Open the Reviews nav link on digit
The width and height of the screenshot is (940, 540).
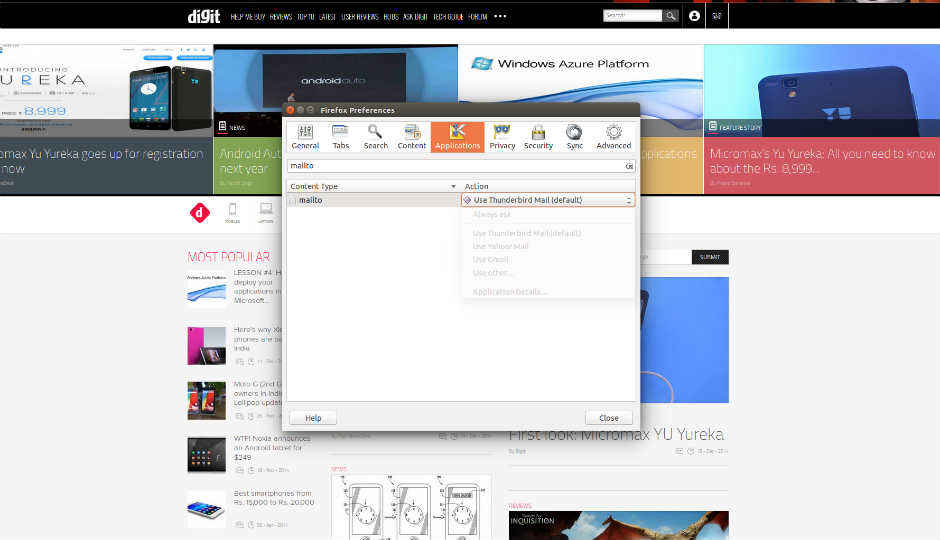click(281, 17)
